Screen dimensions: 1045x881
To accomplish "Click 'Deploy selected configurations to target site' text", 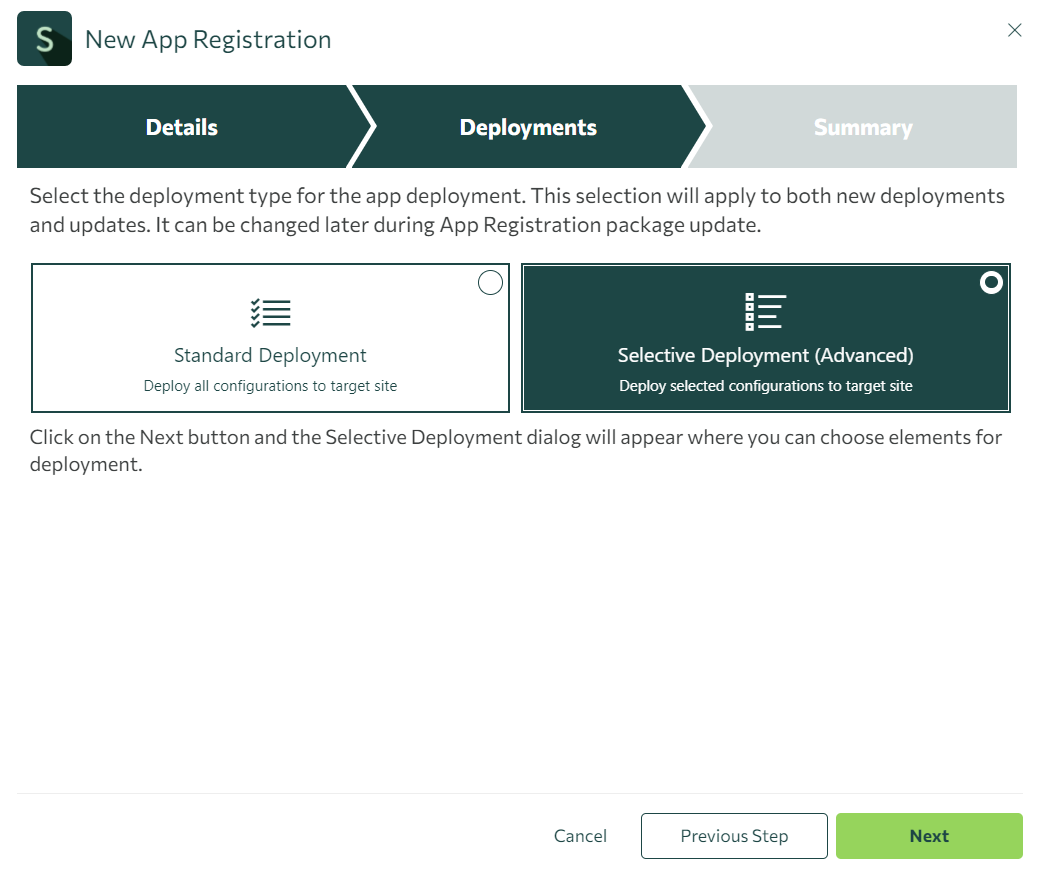I will pos(765,385).
